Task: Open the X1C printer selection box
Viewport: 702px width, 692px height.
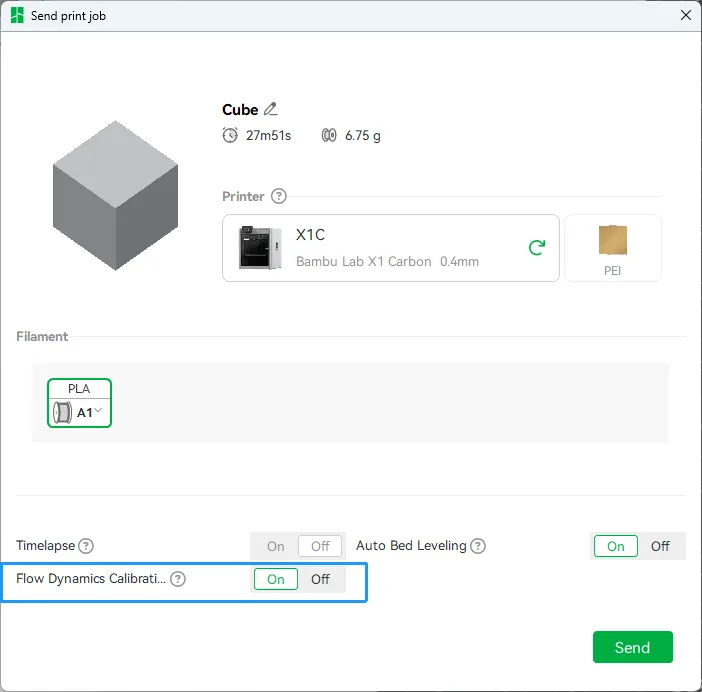Action: 391,248
